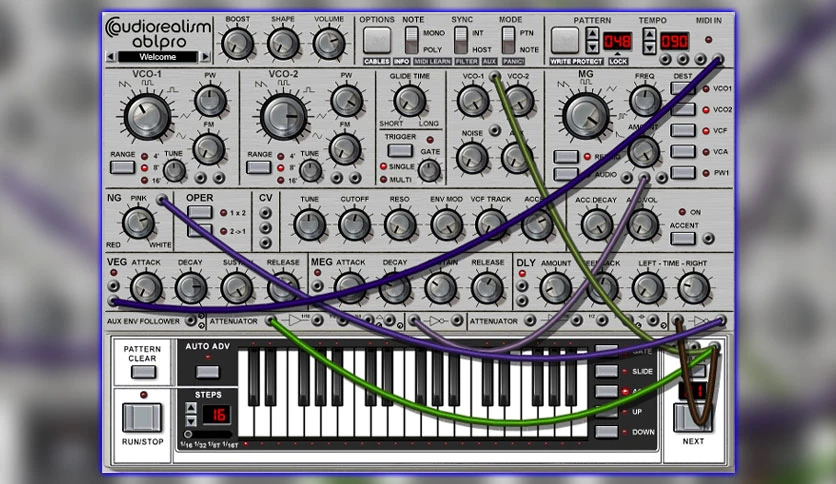
Task: Decrease TEMPO with down arrow
Action: (x=649, y=48)
